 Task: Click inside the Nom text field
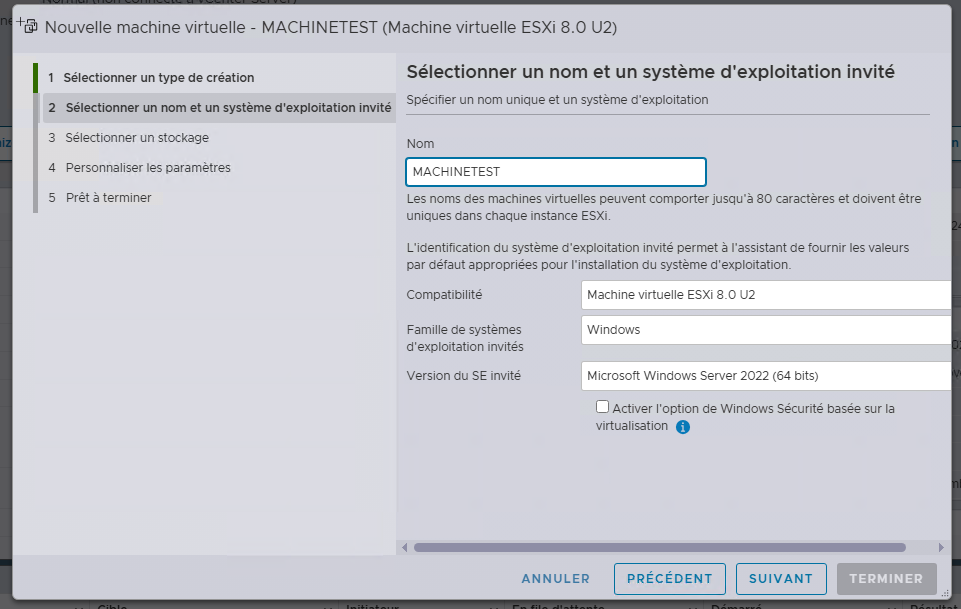click(x=556, y=171)
